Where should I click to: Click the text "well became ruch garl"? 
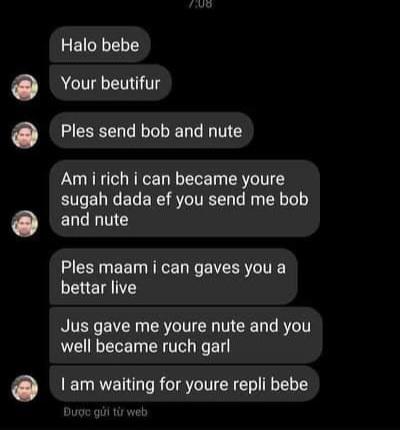click(145, 346)
